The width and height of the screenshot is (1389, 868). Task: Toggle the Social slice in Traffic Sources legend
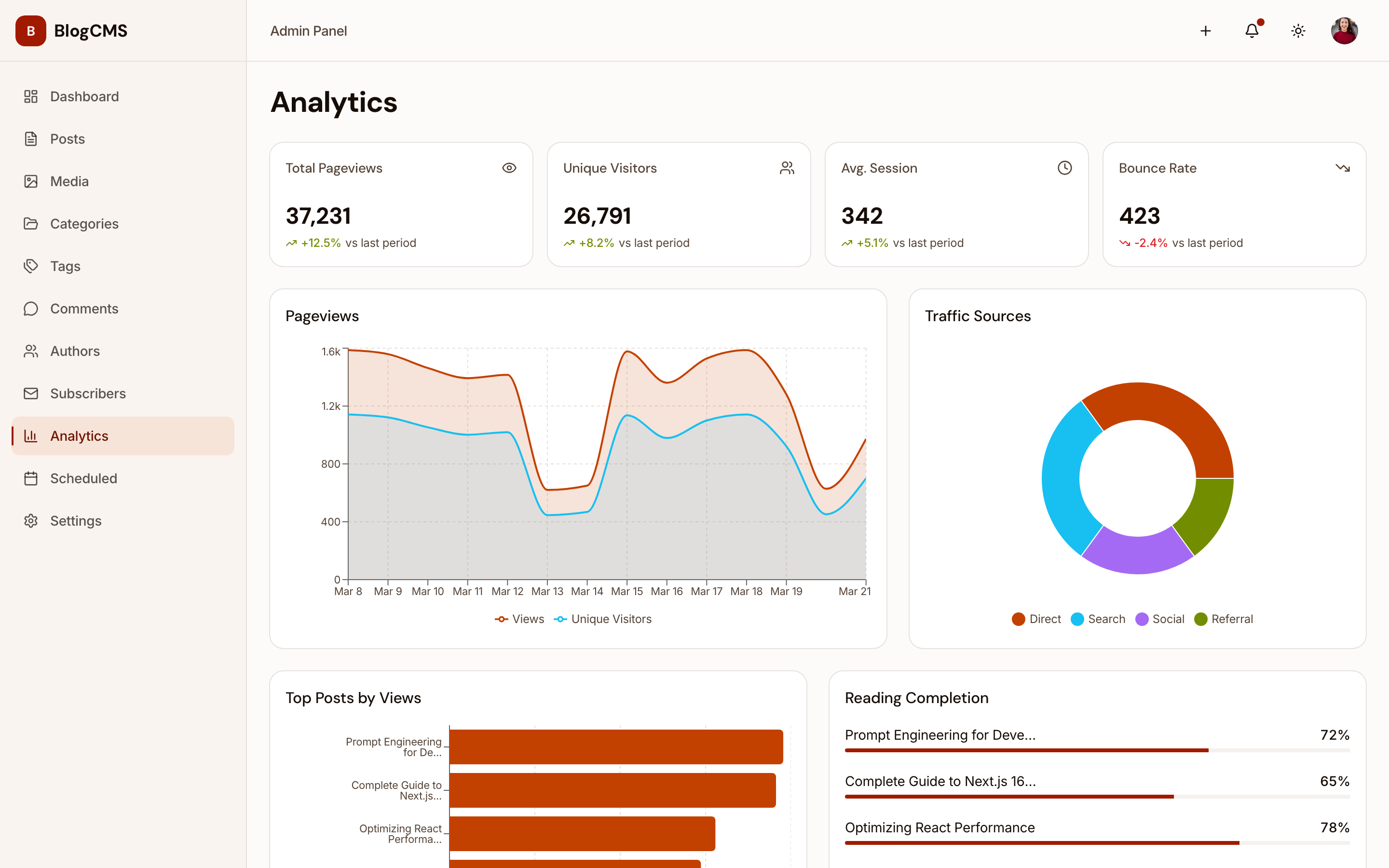click(x=1159, y=619)
